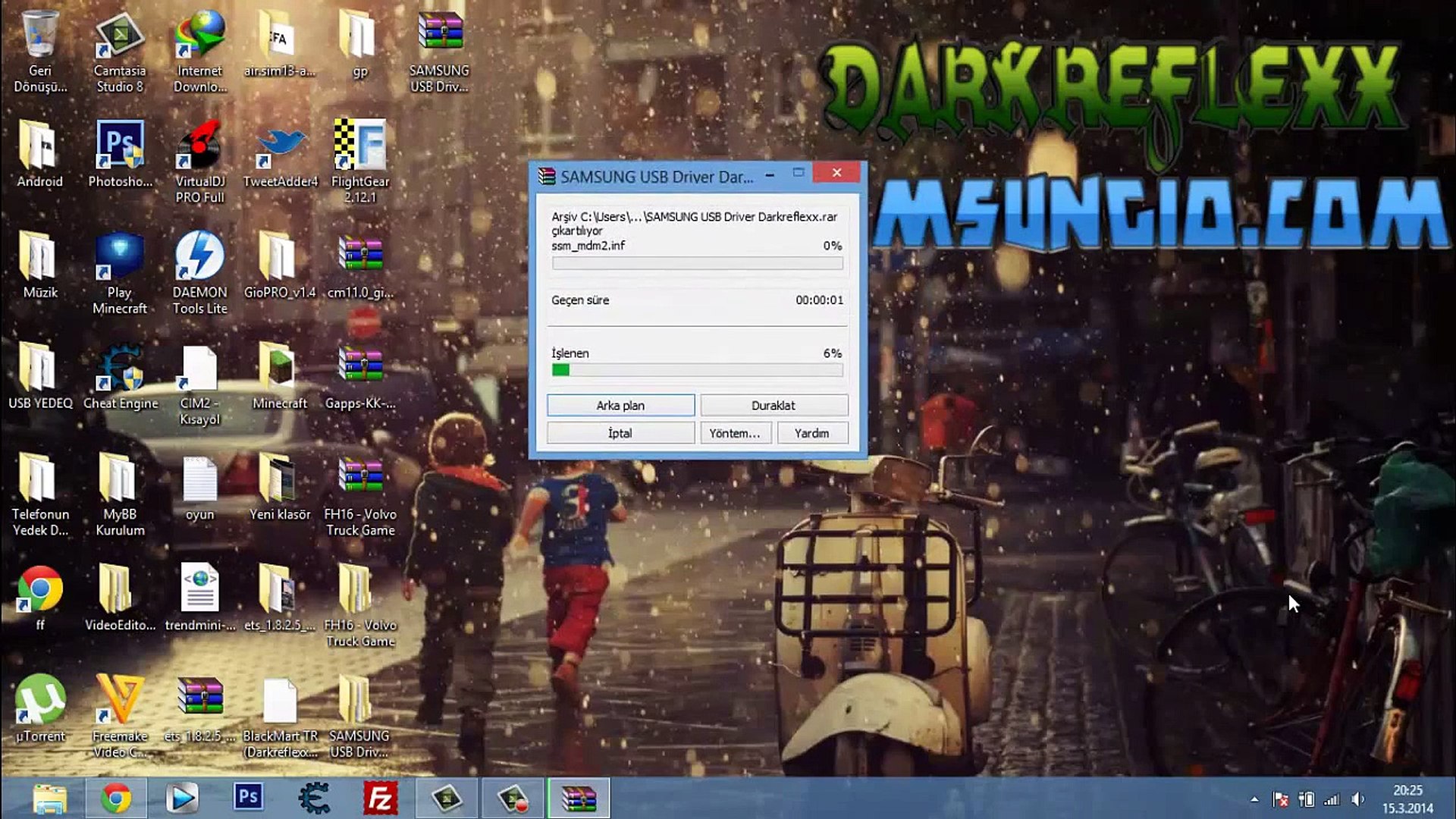Image resolution: width=1456 pixels, height=819 pixels.
Task: Open Chrome from the taskbar
Action: click(x=116, y=798)
